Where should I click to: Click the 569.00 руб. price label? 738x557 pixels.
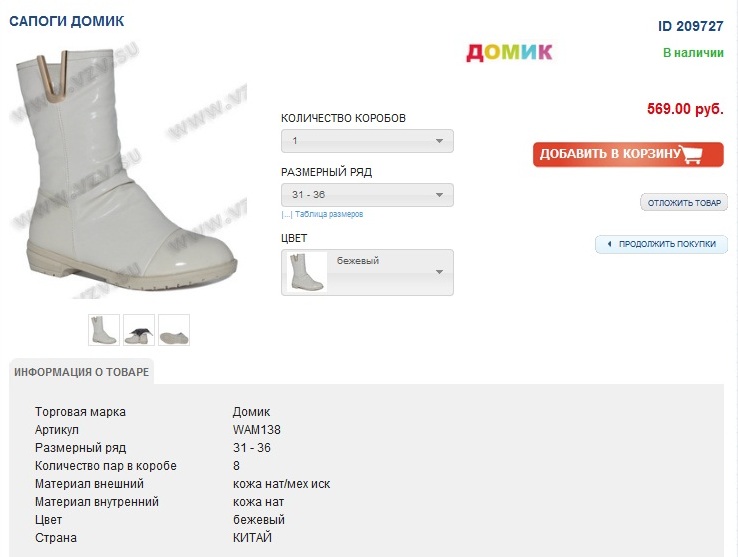pos(685,109)
